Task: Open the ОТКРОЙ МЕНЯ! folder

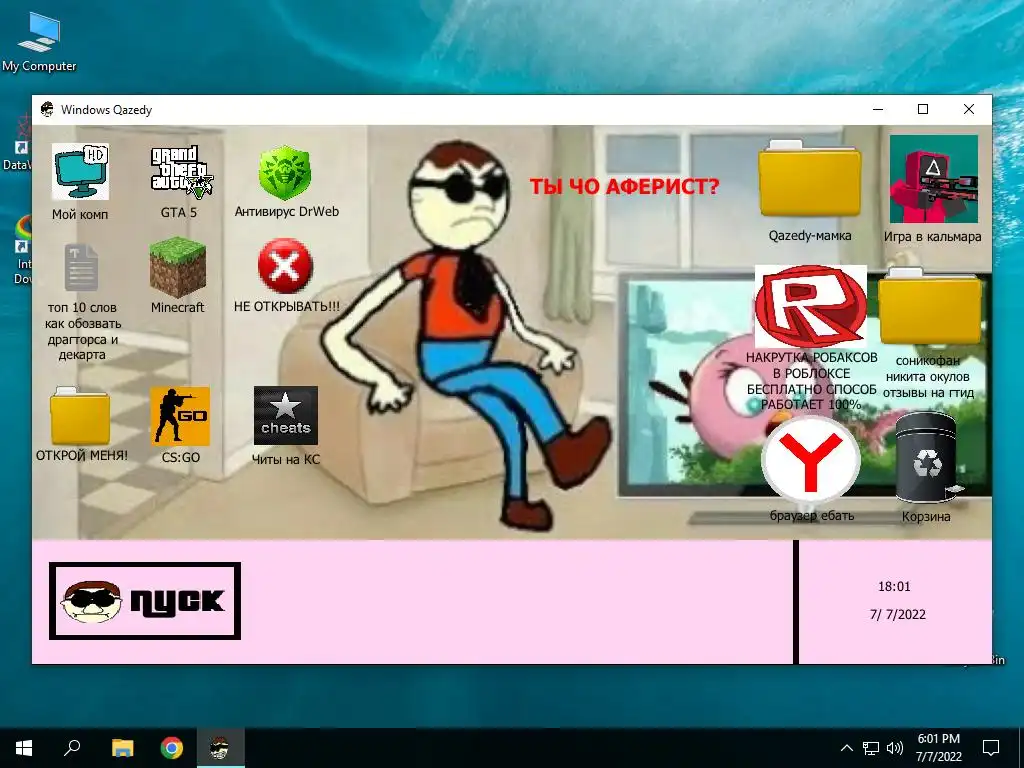Action: pos(80,415)
